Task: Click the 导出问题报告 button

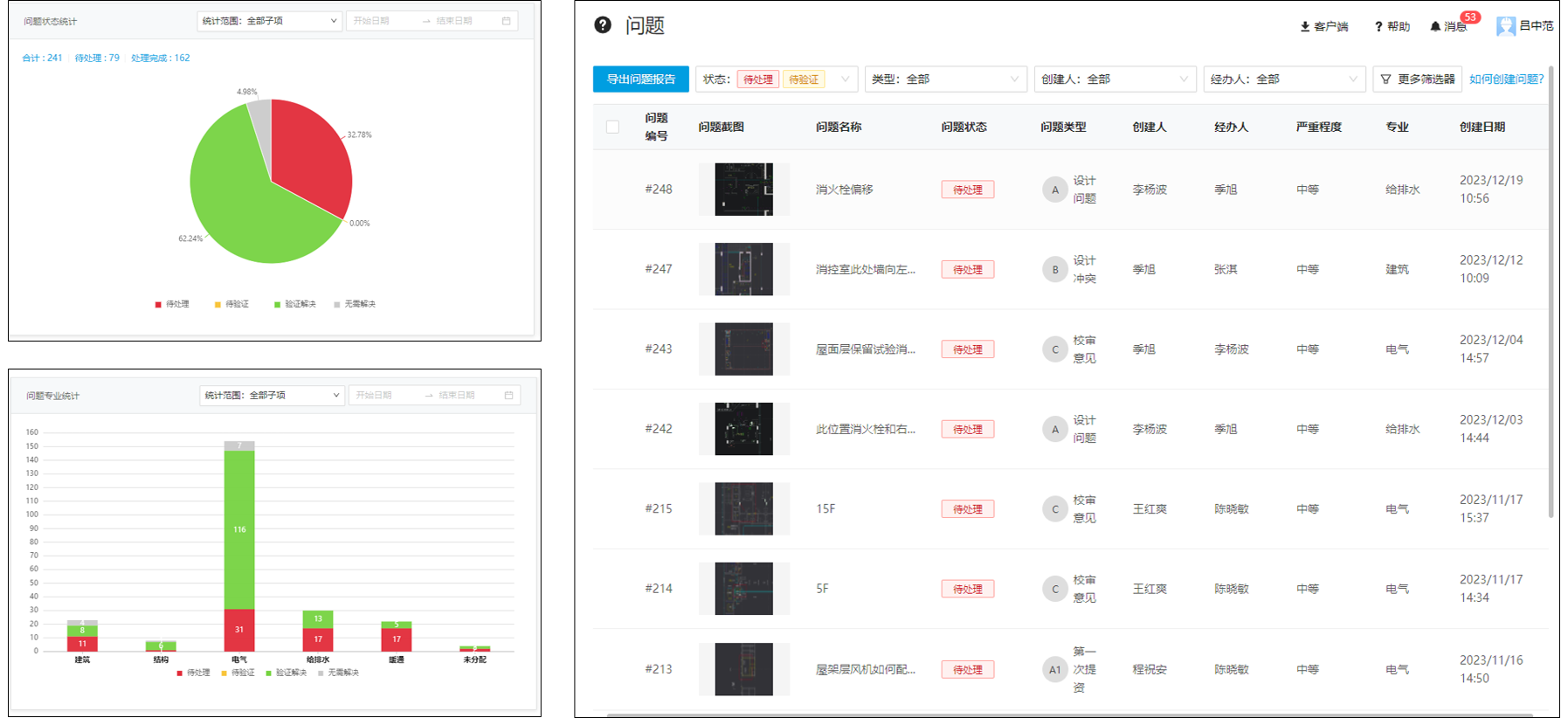Action: [x=640, y=79]
